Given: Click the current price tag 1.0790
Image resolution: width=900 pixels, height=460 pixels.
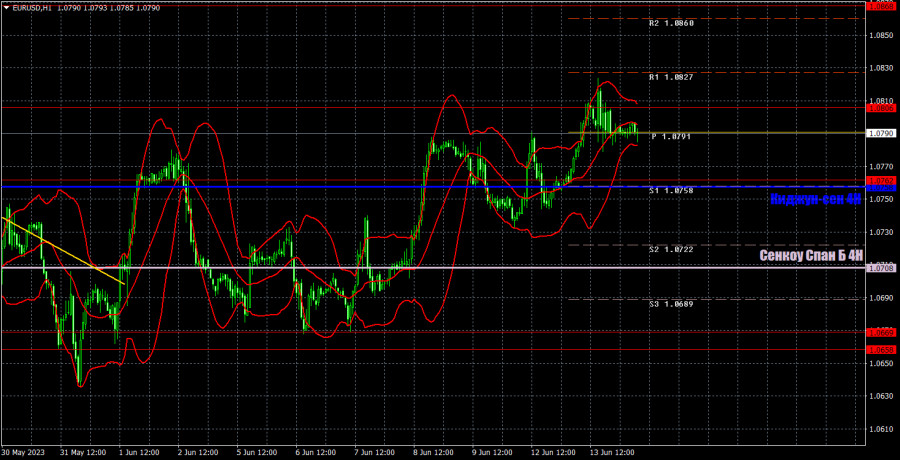Looking at the screenshot, I should [x=881, y=133].
